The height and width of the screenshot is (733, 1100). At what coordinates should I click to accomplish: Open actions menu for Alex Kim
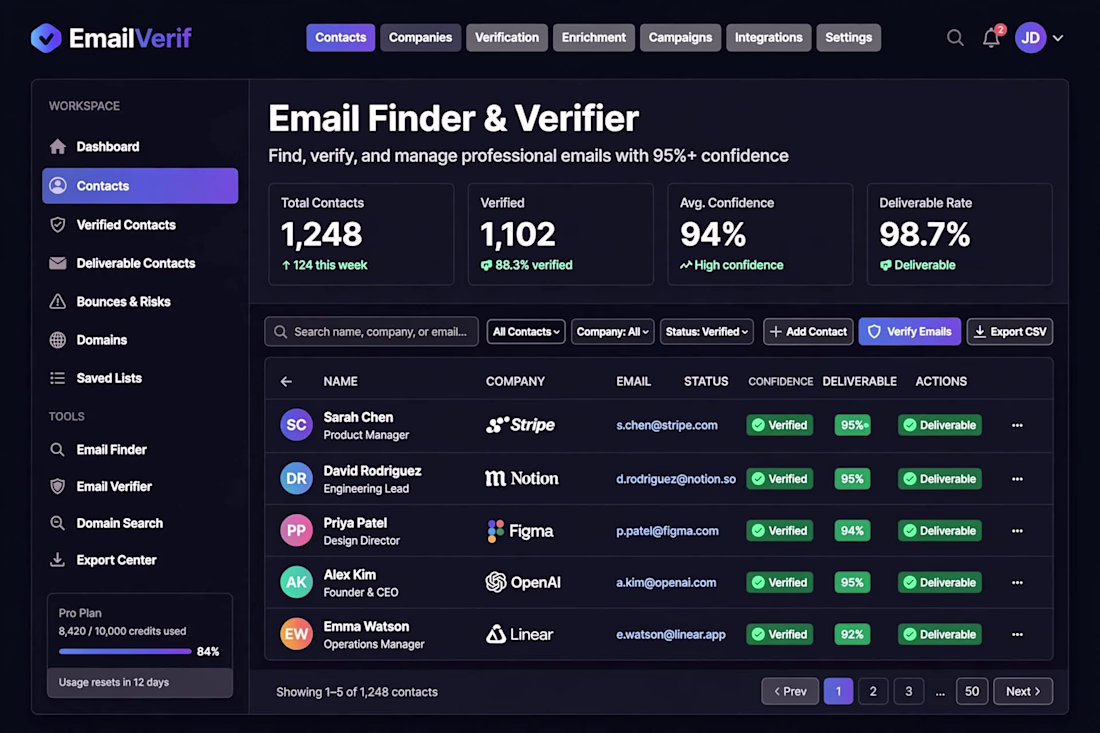[1017, 583]
